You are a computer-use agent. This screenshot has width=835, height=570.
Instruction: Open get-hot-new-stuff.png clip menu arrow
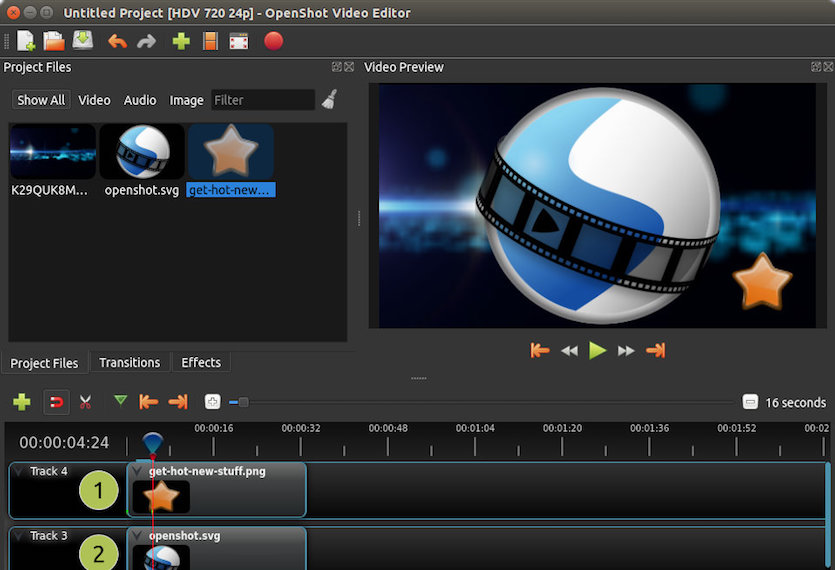pos(137,471)
